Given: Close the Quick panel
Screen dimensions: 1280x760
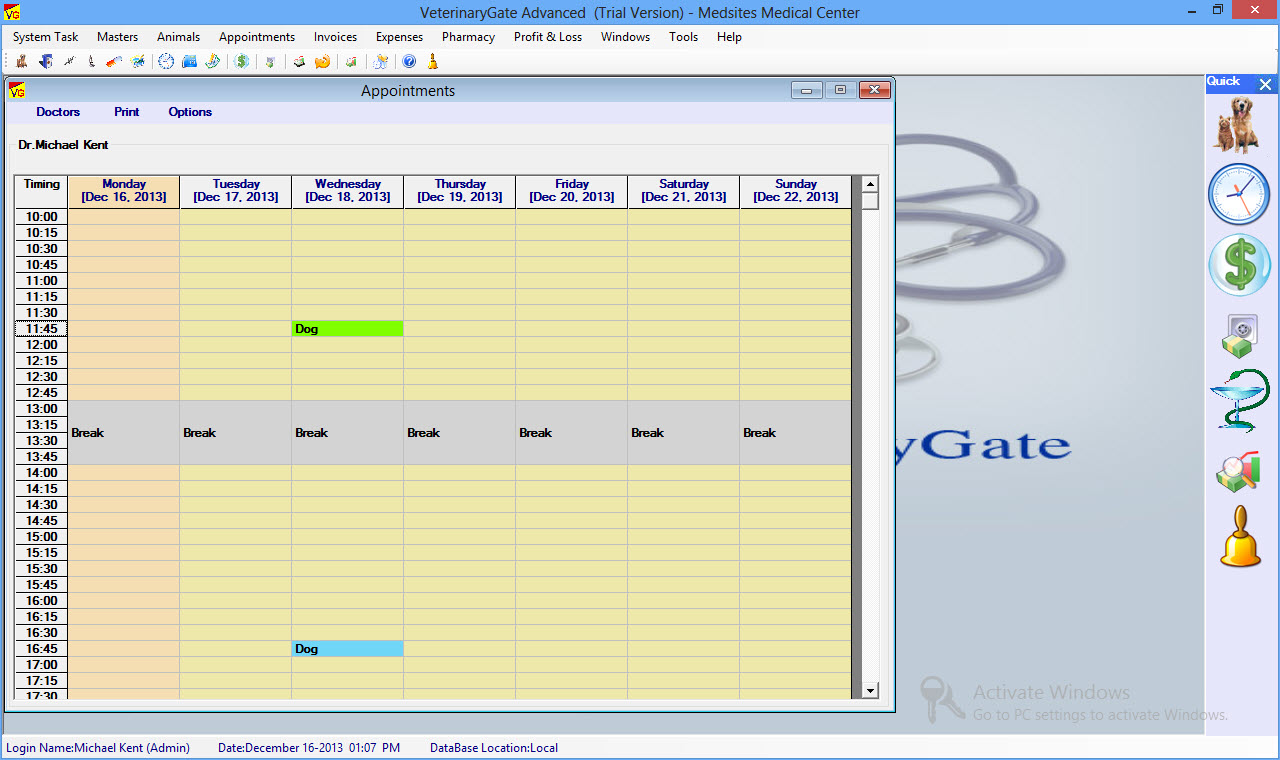Looking at the screenshot, I should (1265, 85).
